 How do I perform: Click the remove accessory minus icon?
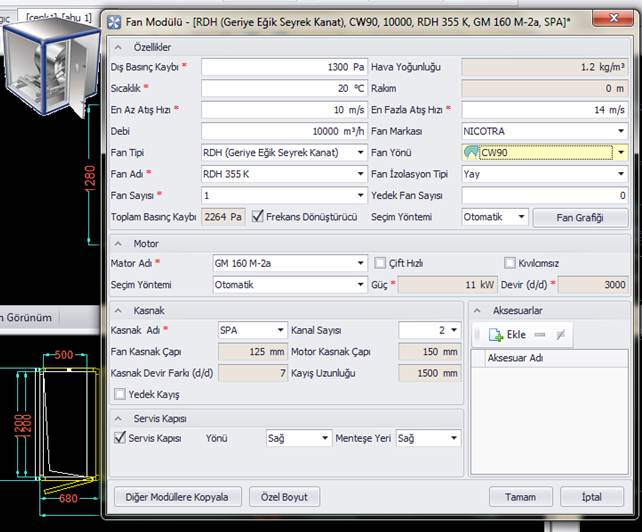tap(540, 336)
